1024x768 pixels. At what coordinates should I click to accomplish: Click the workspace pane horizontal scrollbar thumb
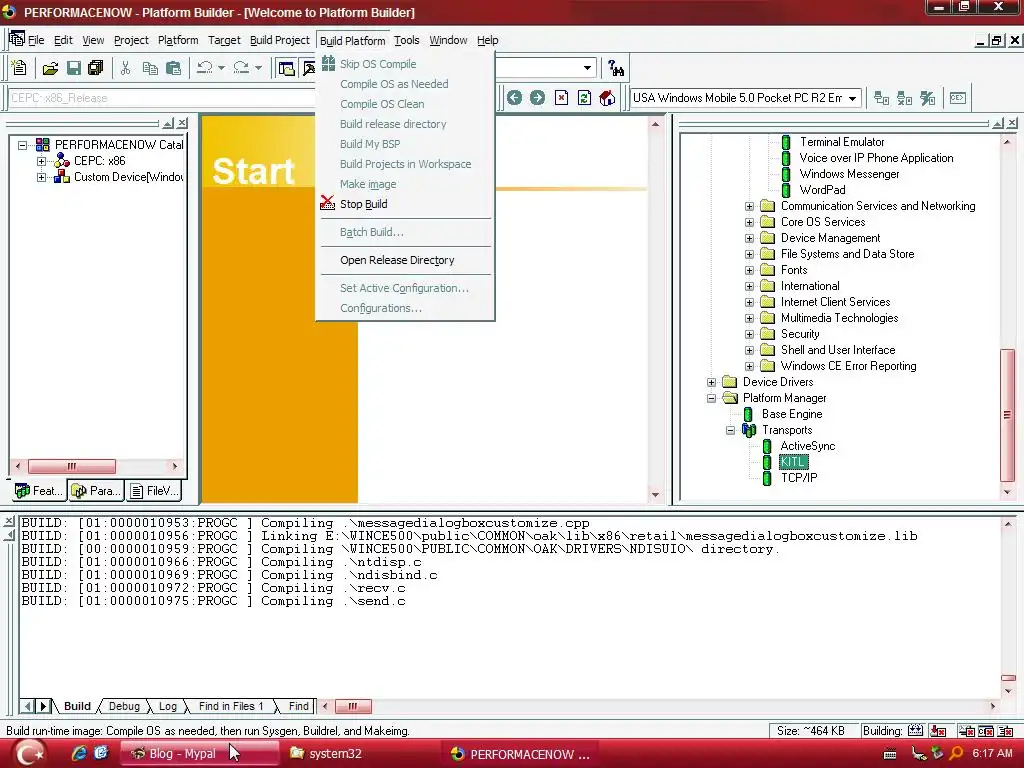pyautogui.click(x=72, y=466)
